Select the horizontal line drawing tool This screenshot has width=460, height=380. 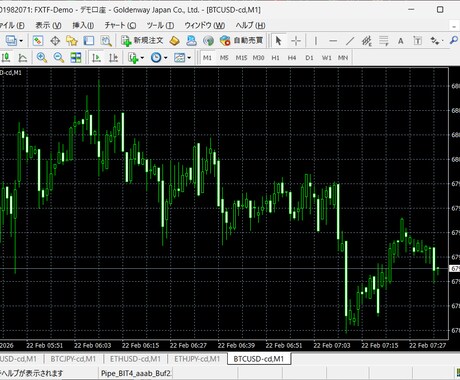[x=333, y=41]
